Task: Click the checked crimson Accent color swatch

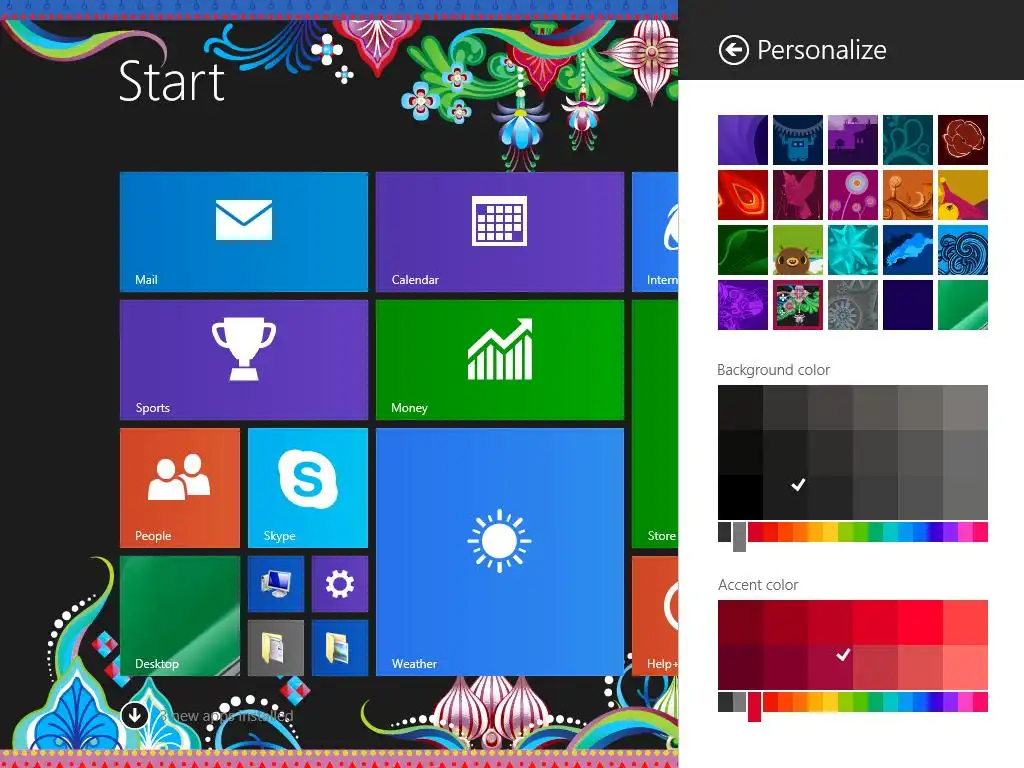Action: [x=830, y=667]
